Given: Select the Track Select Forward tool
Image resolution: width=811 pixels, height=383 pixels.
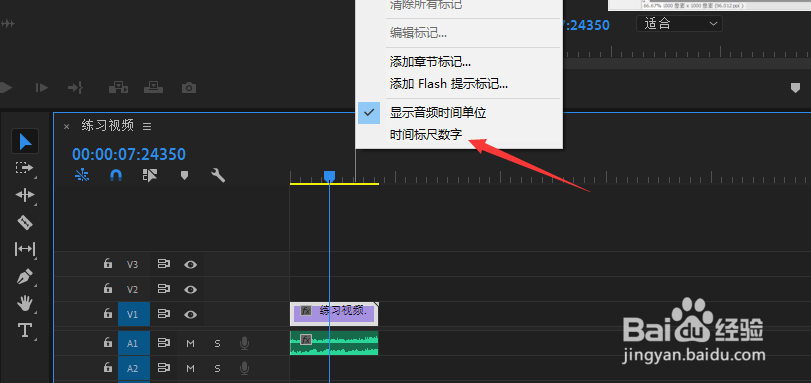Looking at the screenshot, I should coord(24,168).
